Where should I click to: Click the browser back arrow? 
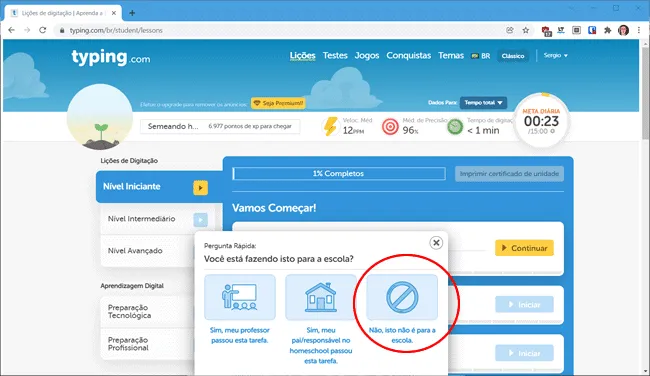pyautogui.click(x=11, y=30)
